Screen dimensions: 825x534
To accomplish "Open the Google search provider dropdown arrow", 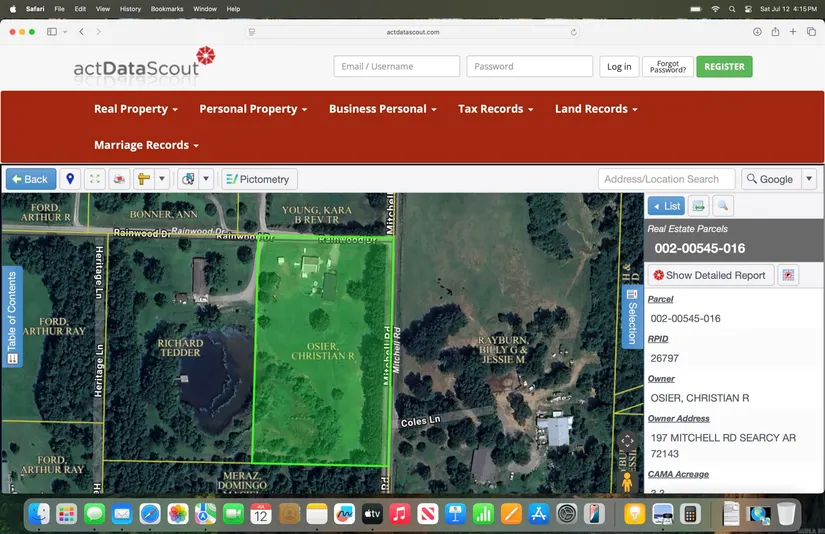I will pos(809,179).
